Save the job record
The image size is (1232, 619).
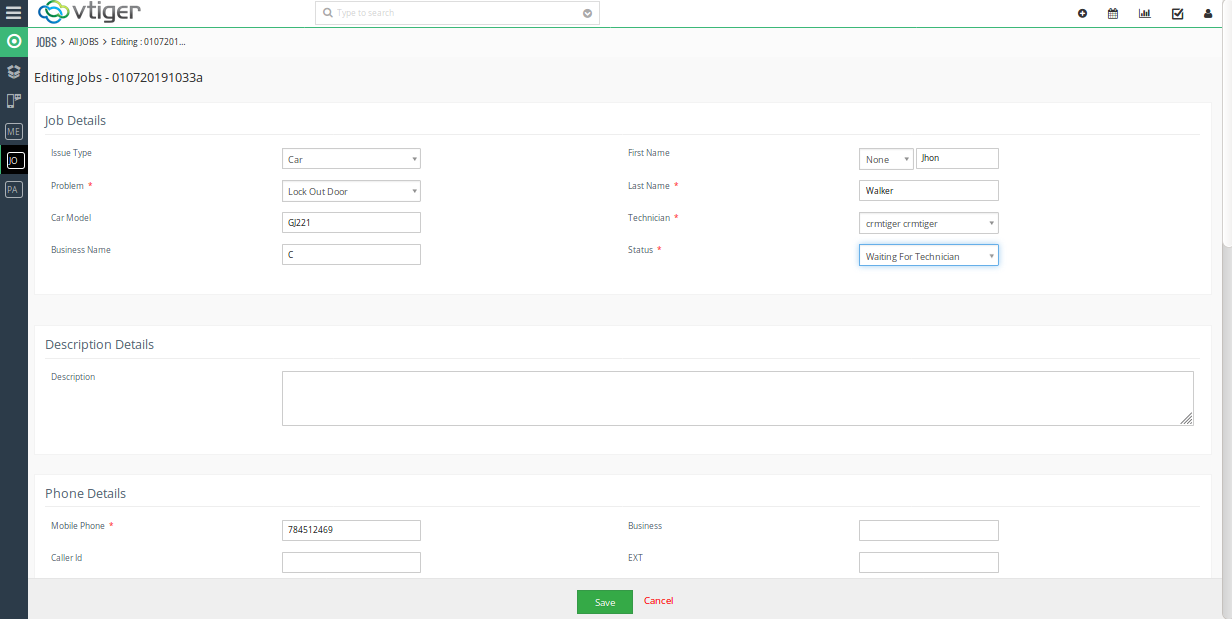click(x=605, y=602)
